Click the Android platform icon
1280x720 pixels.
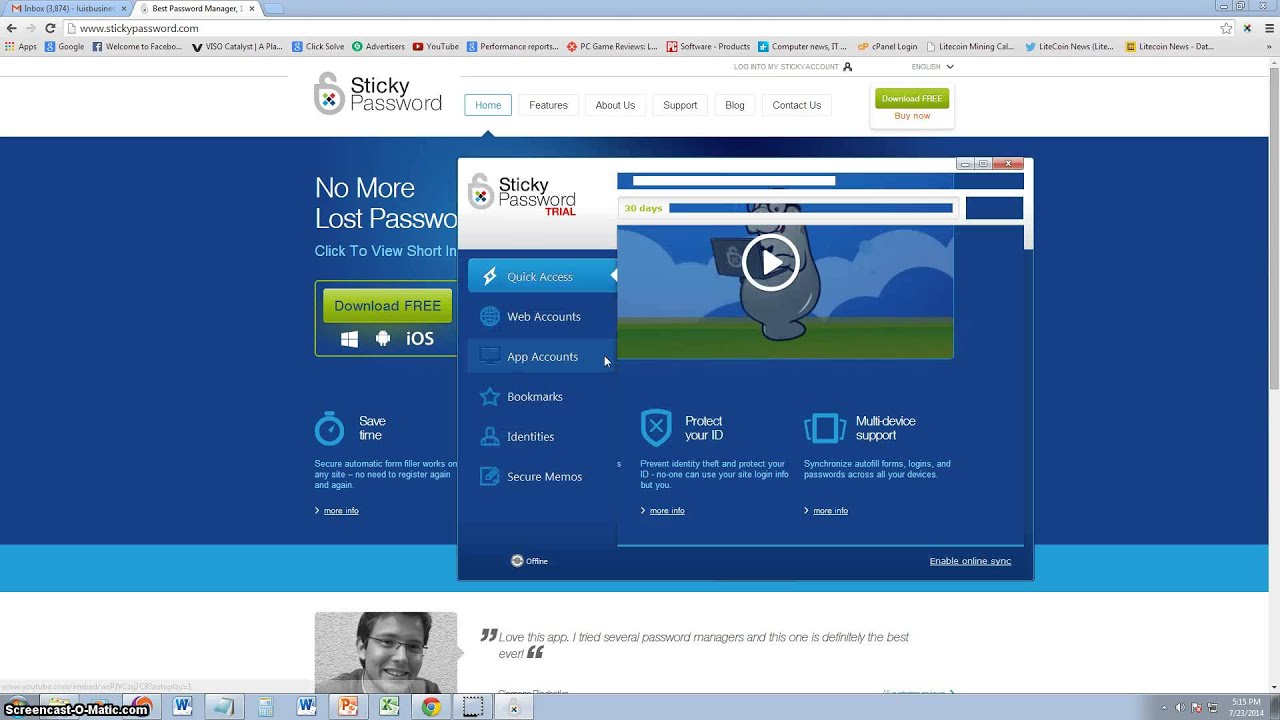382,339
